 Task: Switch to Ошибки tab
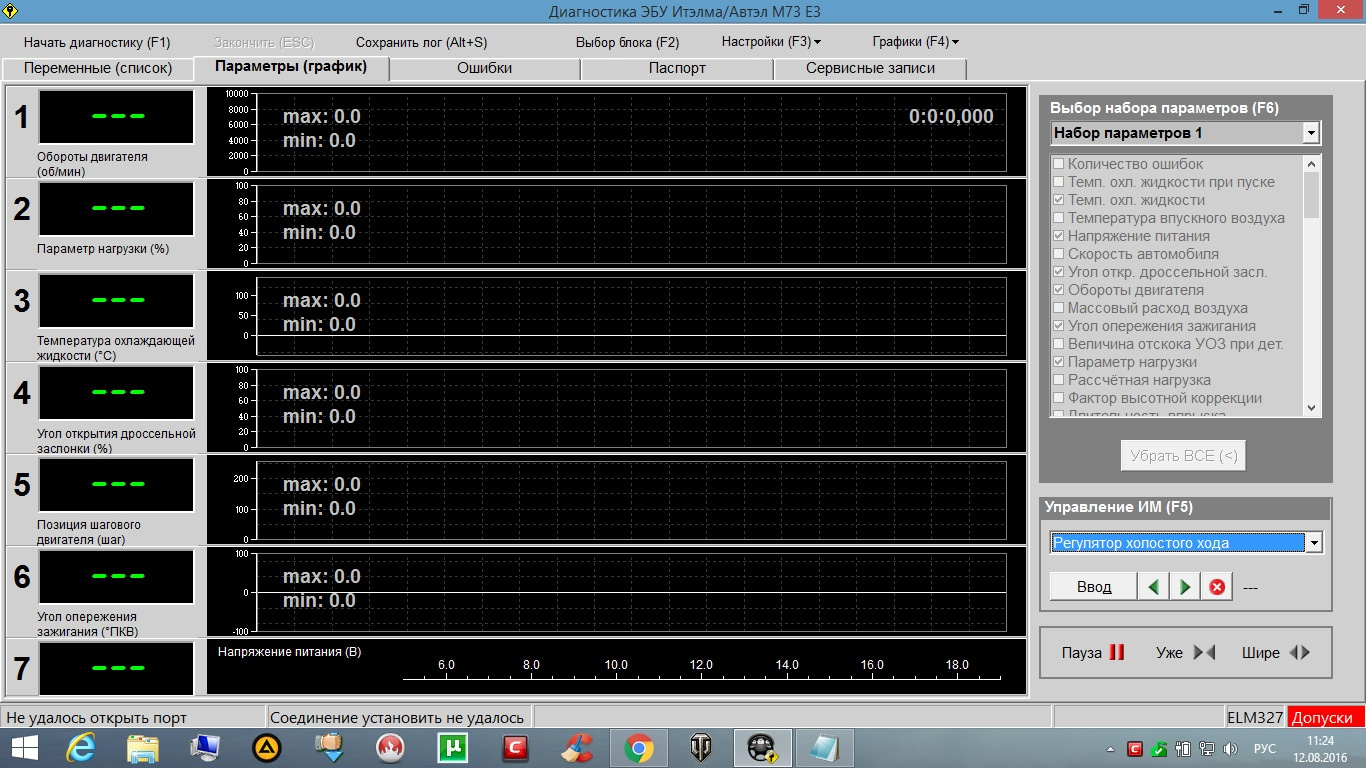(485, 68)
